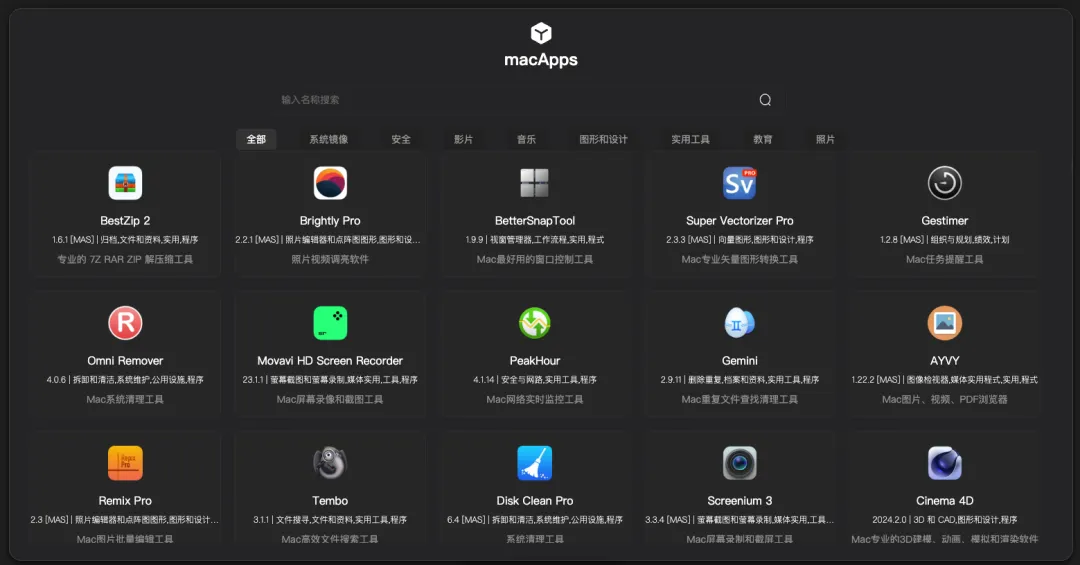This screenshot has height=565, width=1080.
Task: Open the Remix Pro app icon
Action: click(x=125, y=463)
